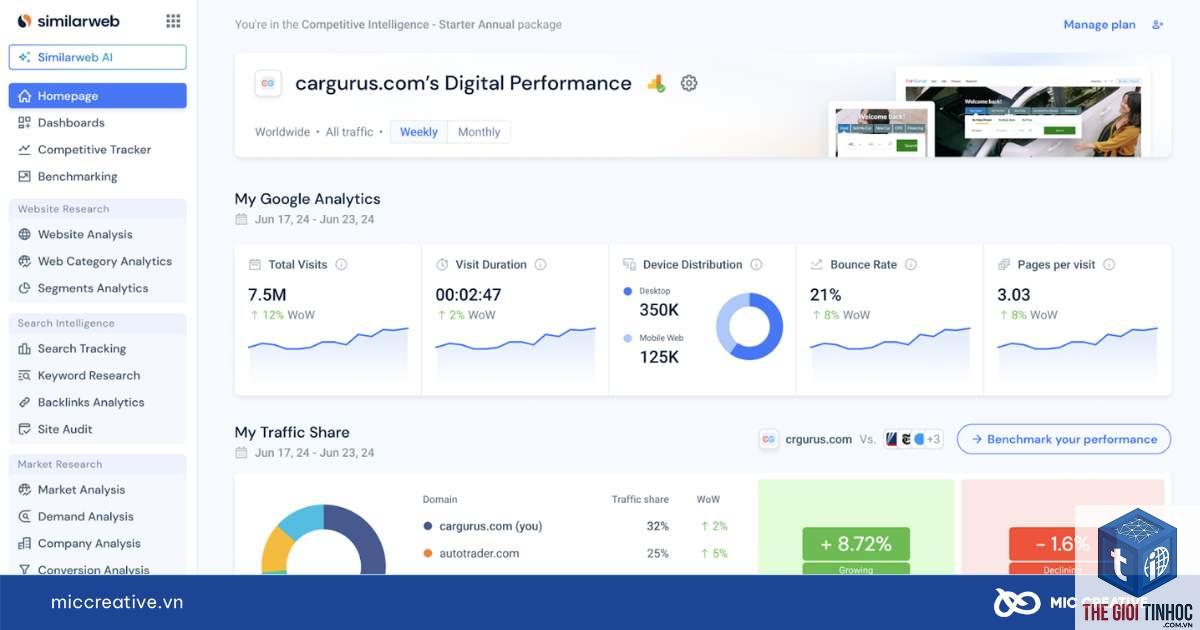Click the add user icon next to Manage plan
Viewport: 1200px width, 630px height.
tap(1158, 25)
